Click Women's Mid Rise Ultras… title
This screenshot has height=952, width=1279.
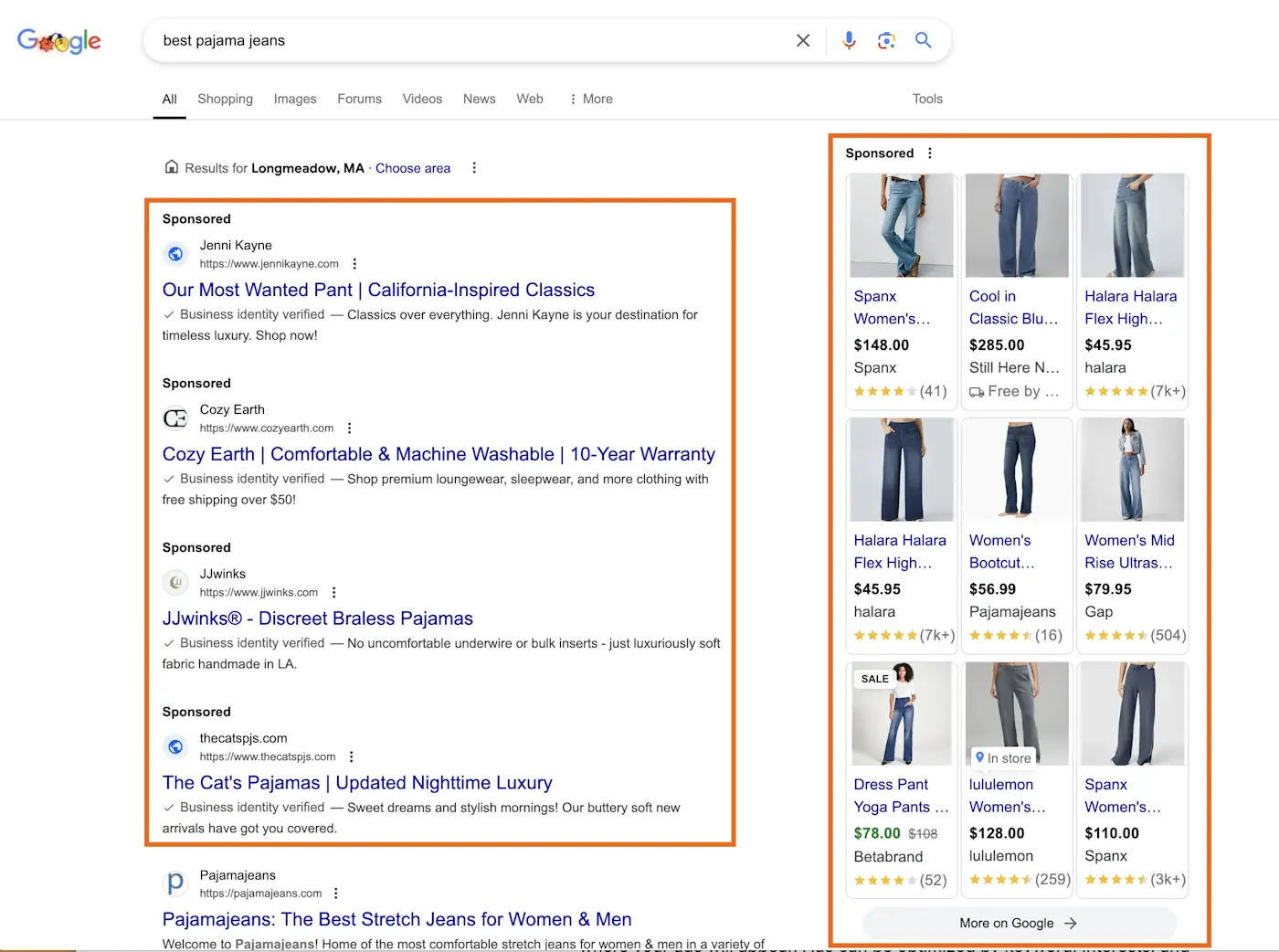coord(1129,552)
